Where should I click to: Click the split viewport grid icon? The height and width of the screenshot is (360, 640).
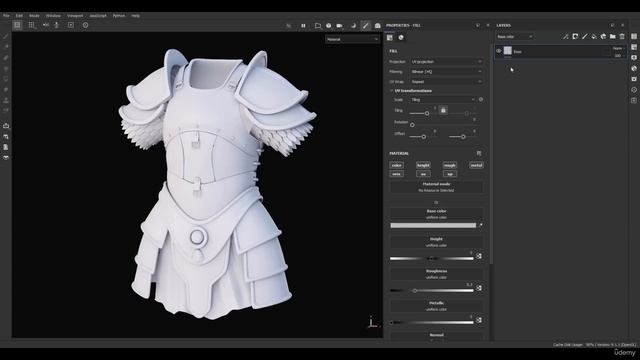(x=31, y=25)
